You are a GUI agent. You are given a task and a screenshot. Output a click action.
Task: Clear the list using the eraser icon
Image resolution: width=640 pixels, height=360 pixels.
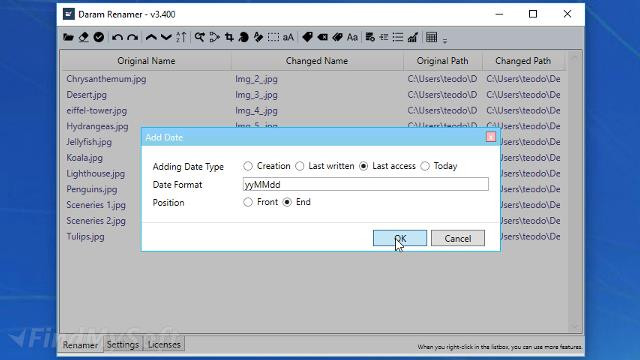[84, 38]
